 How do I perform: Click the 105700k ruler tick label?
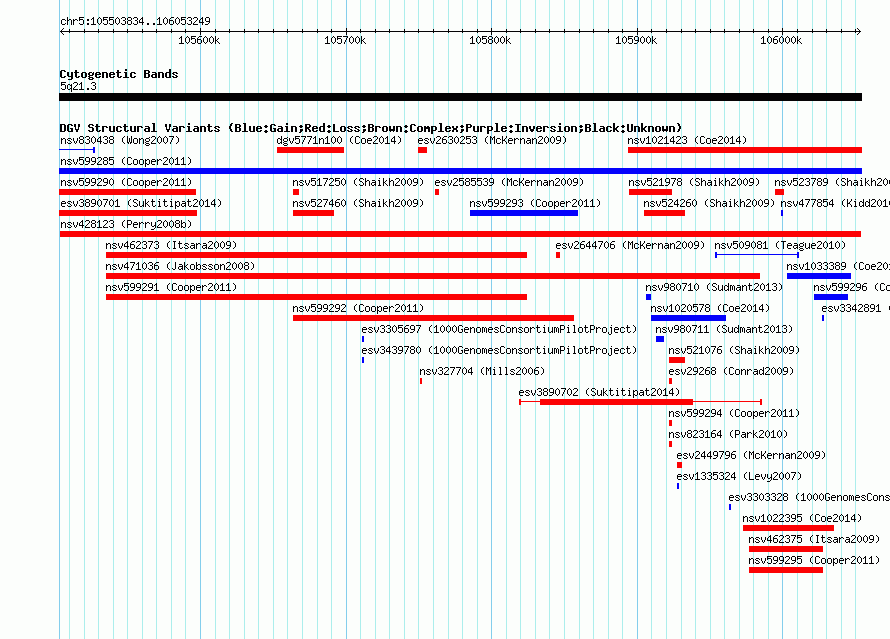(x=345, y=40)
